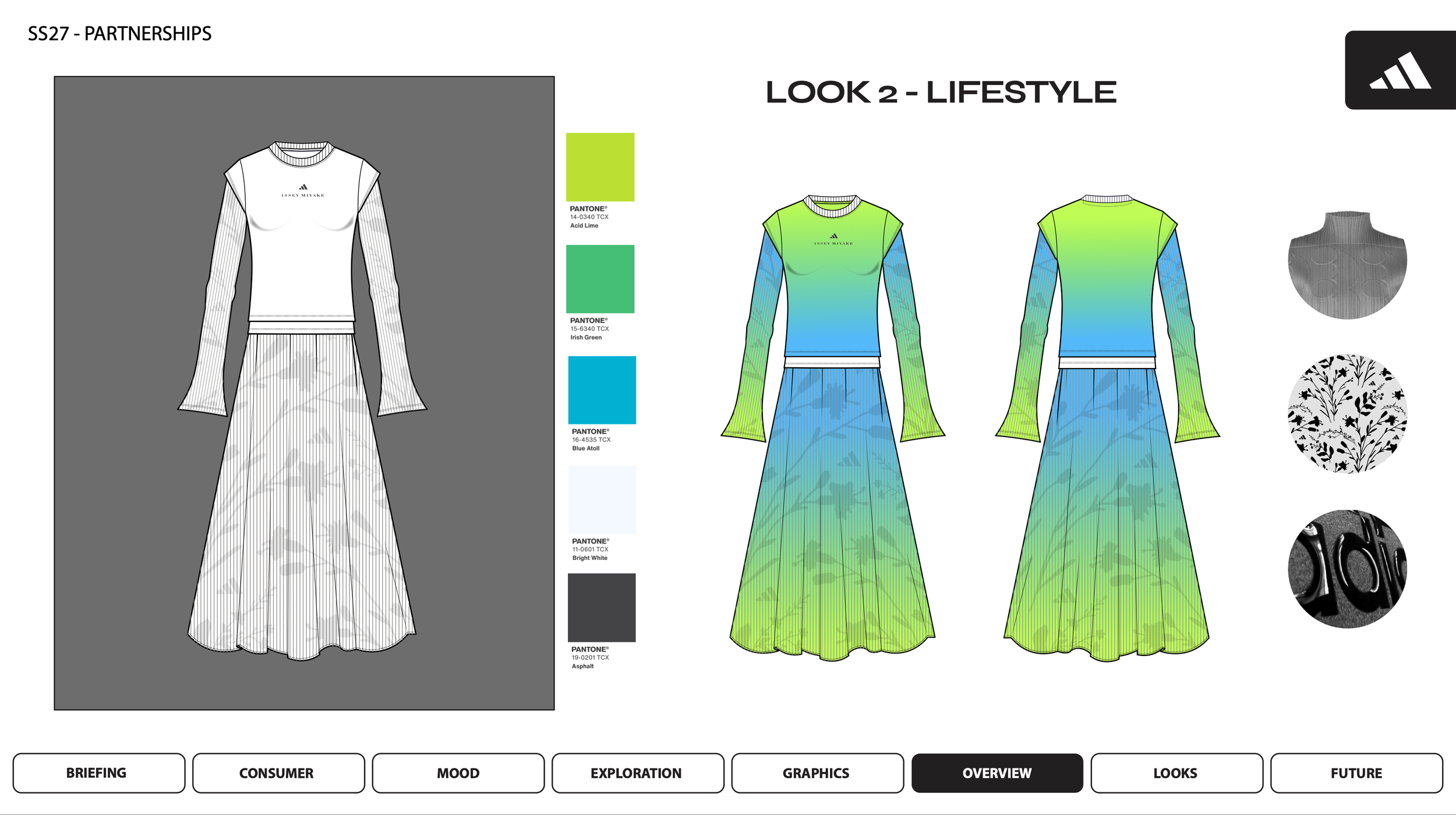Click the Bright White Pantone swatch

click(x=602, y=499)
